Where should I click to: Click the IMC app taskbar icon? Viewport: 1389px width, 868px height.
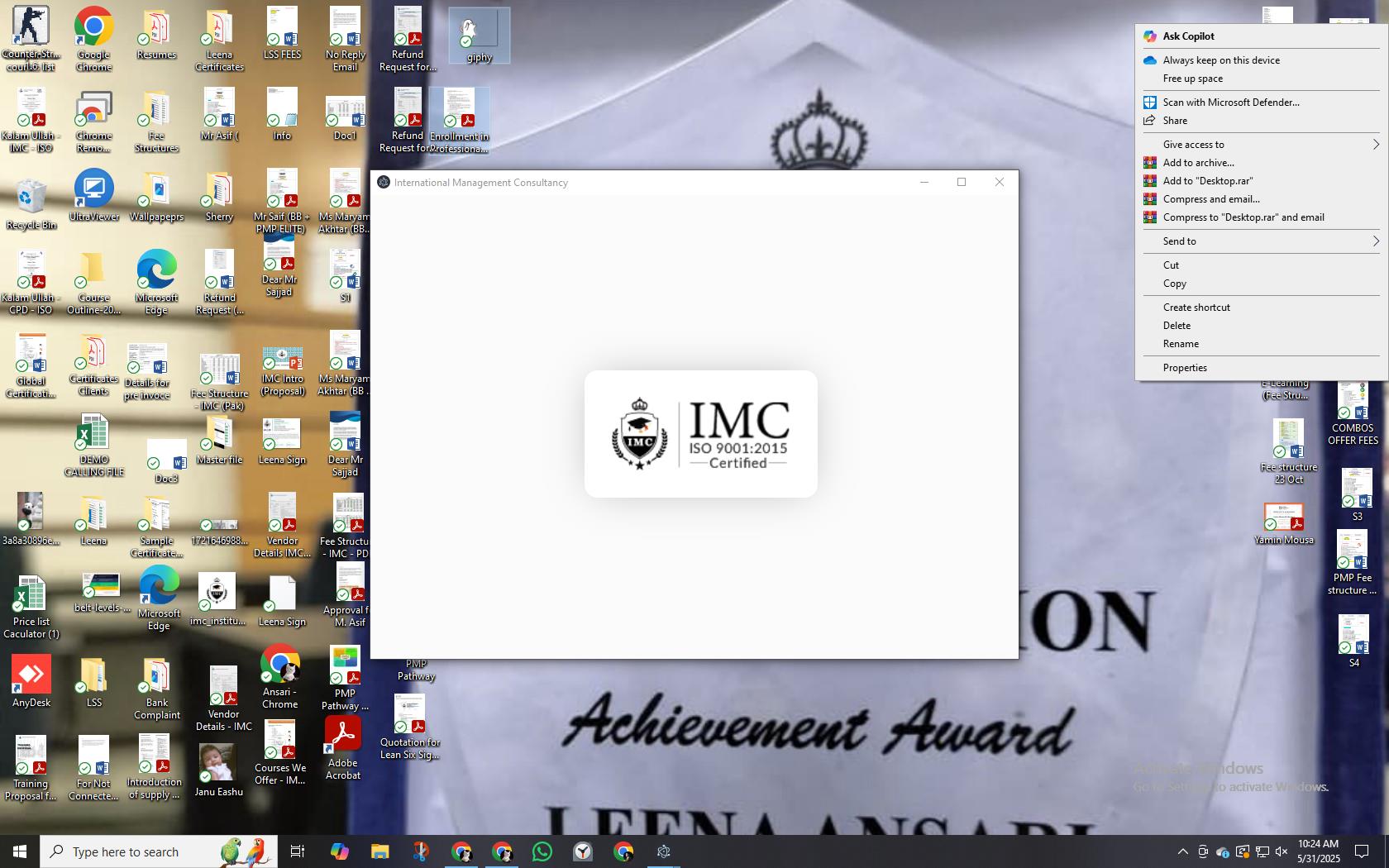click(x=663, y=851)
